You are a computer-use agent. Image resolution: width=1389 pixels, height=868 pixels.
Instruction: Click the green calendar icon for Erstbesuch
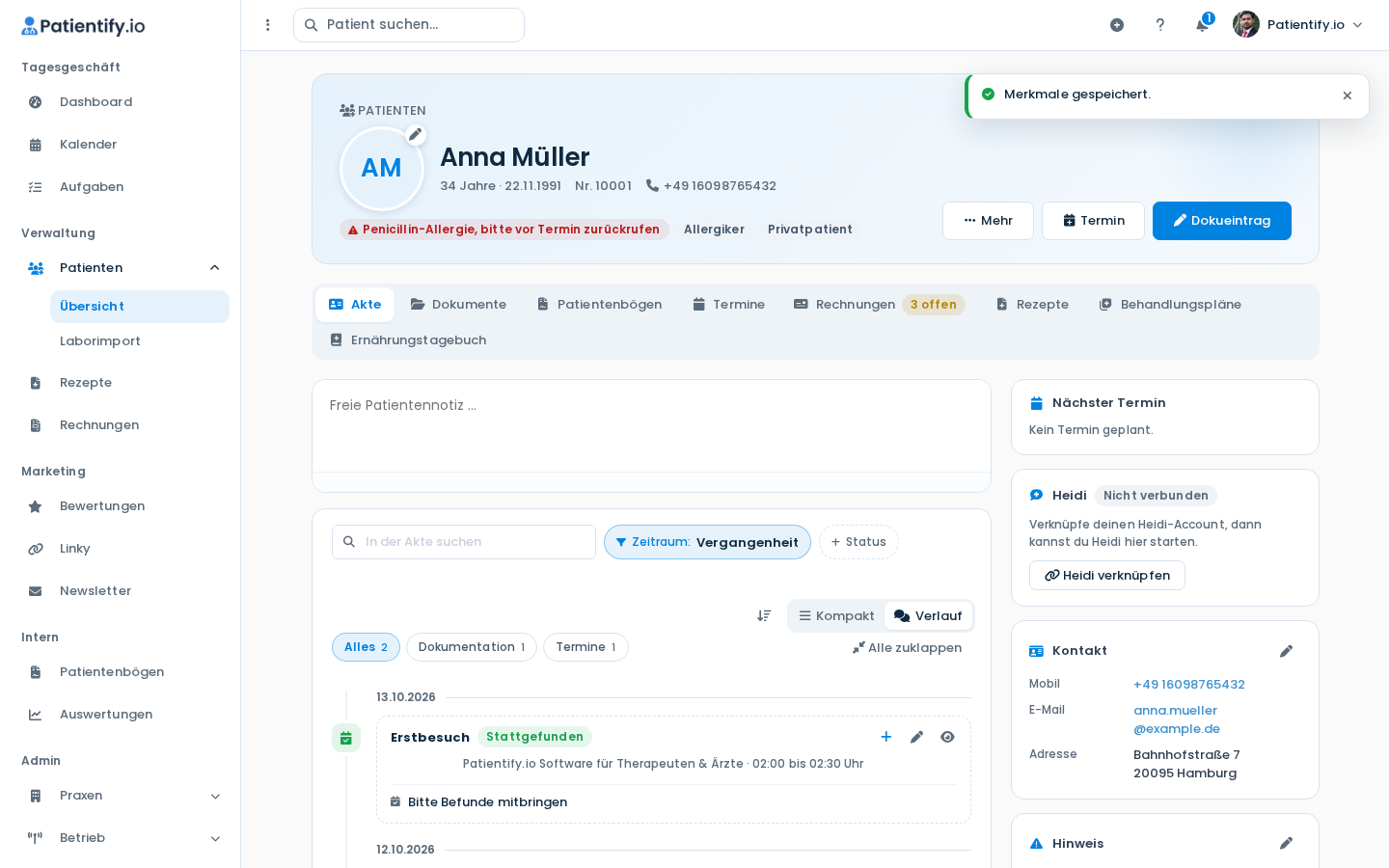346,738
